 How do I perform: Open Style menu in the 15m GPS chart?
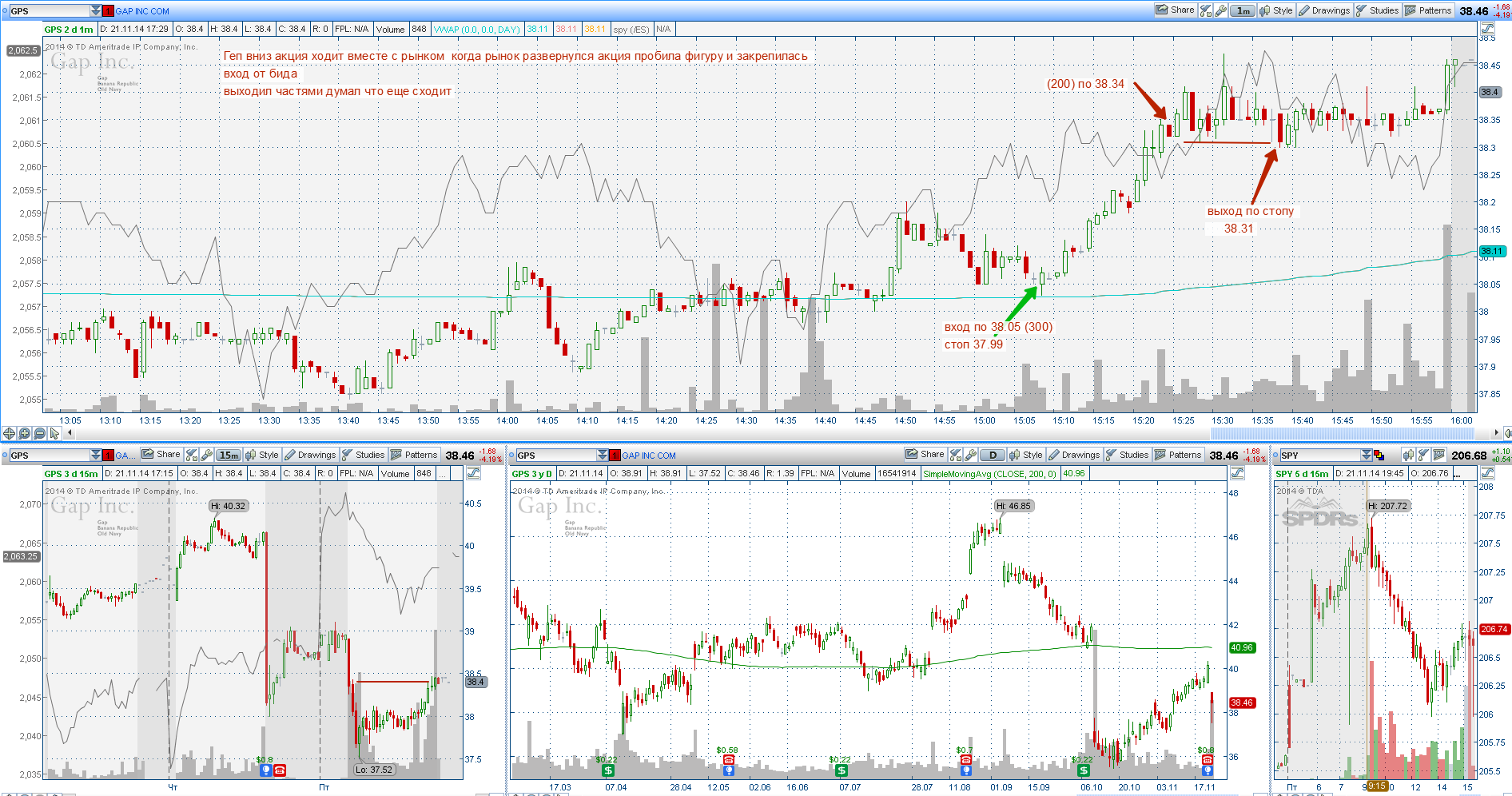262,455
